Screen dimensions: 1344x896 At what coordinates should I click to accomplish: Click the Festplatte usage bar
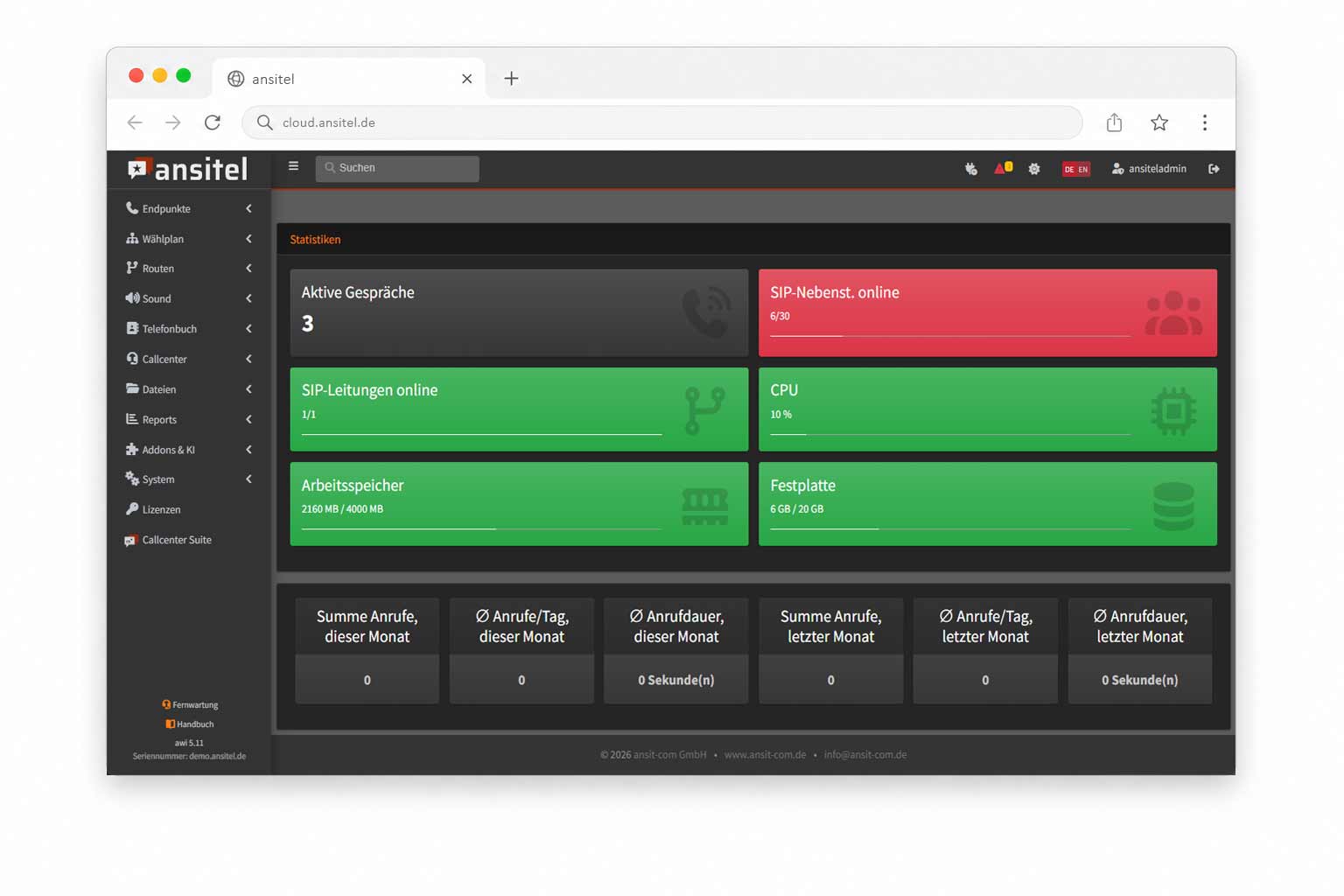949,528
